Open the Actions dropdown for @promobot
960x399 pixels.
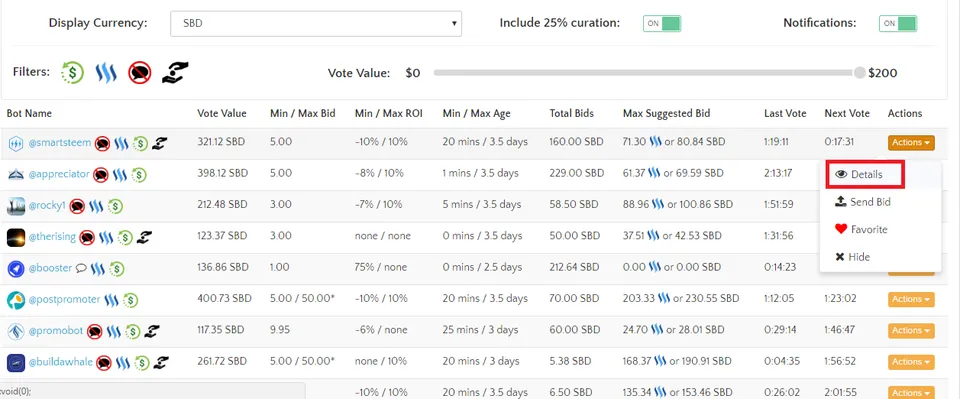coord(911,330)
